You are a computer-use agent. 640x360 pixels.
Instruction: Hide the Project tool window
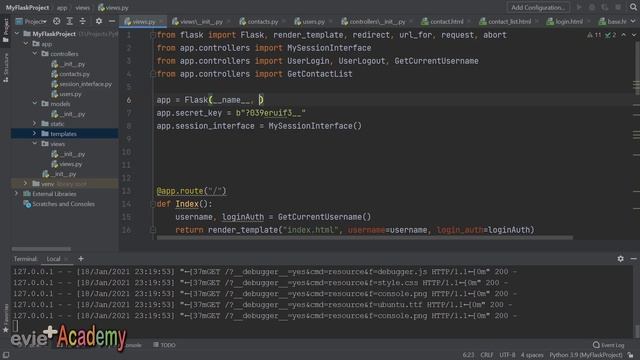pos(111,21)
